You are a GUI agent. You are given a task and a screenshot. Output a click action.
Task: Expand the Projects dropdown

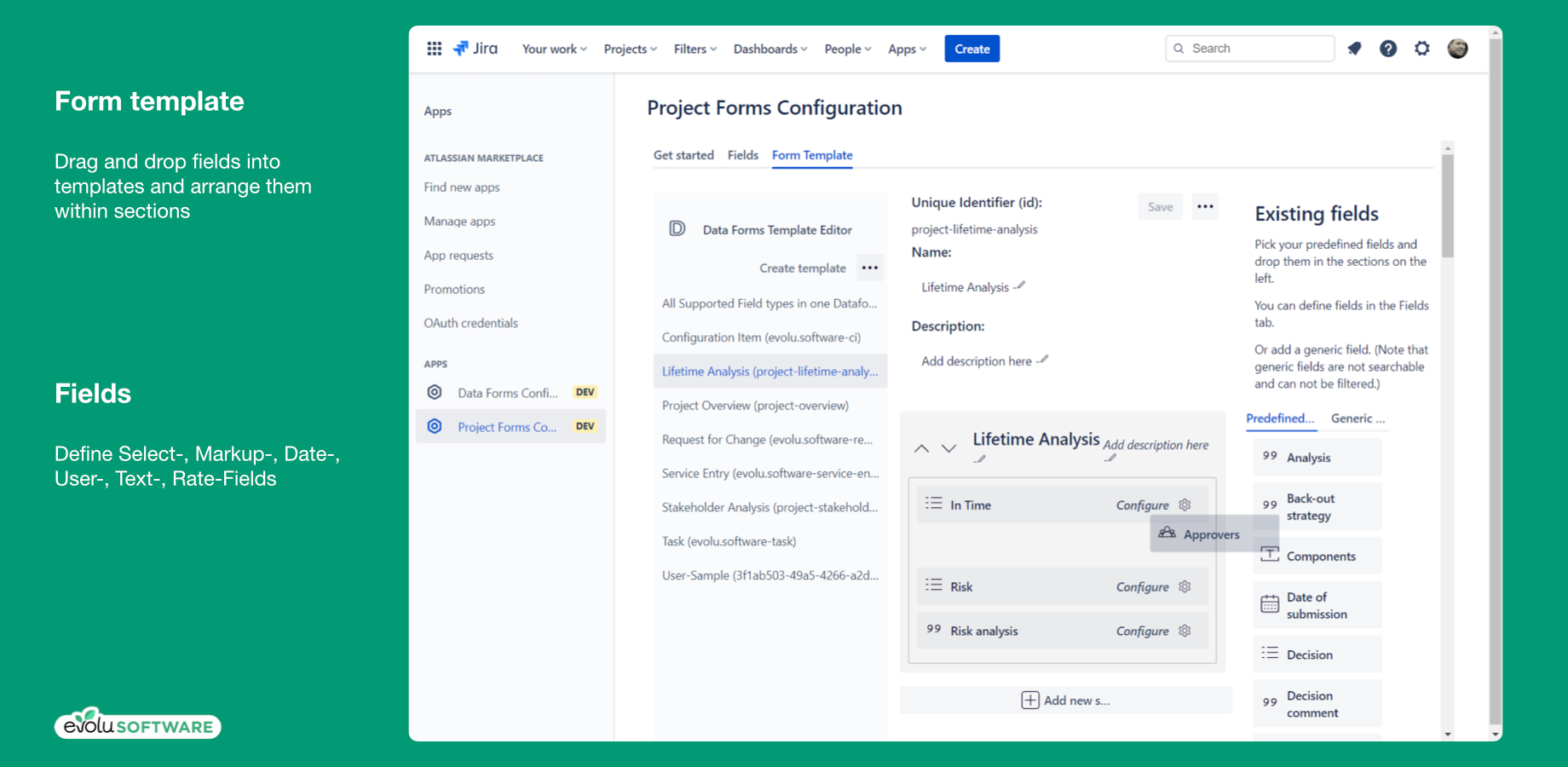[631, 49]
